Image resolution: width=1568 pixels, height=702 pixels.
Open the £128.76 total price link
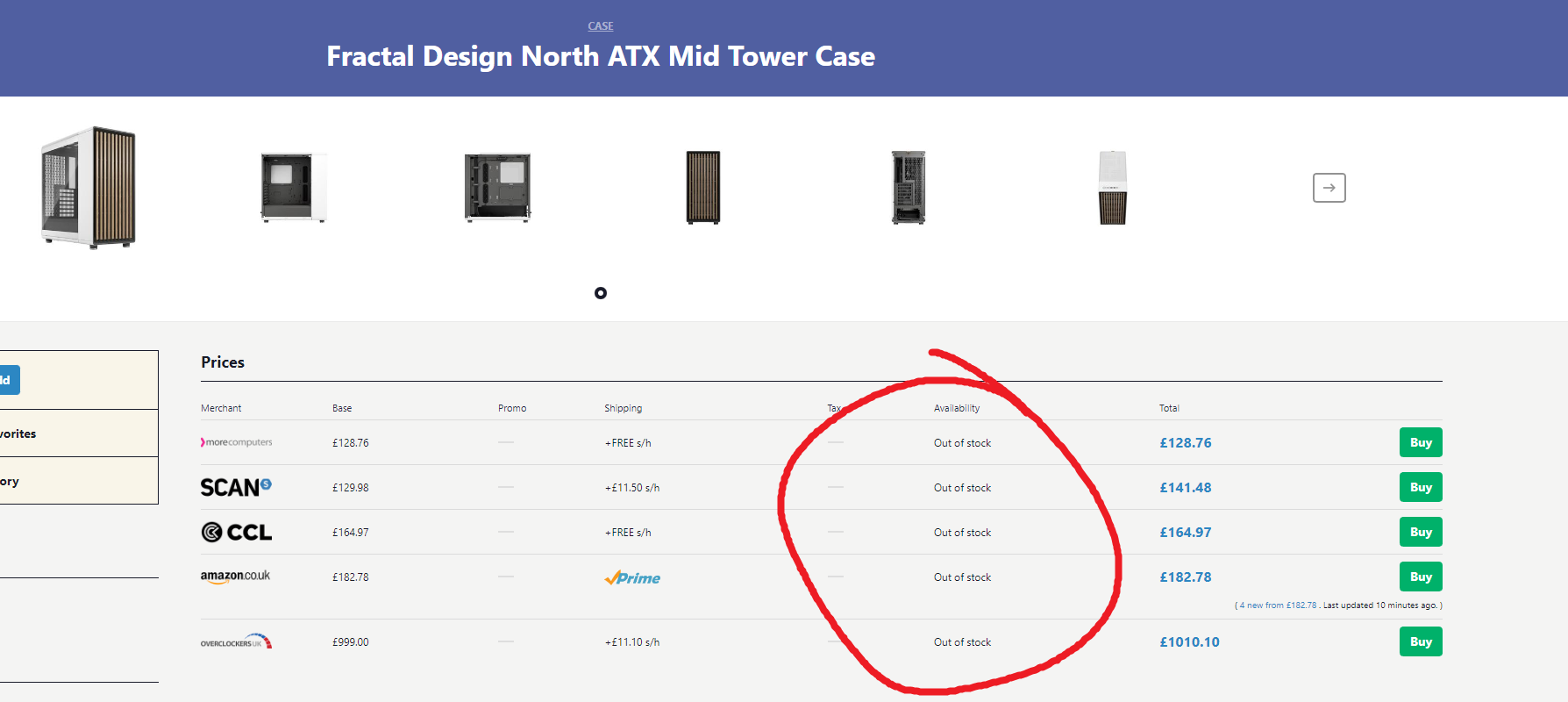[1186, 443]
